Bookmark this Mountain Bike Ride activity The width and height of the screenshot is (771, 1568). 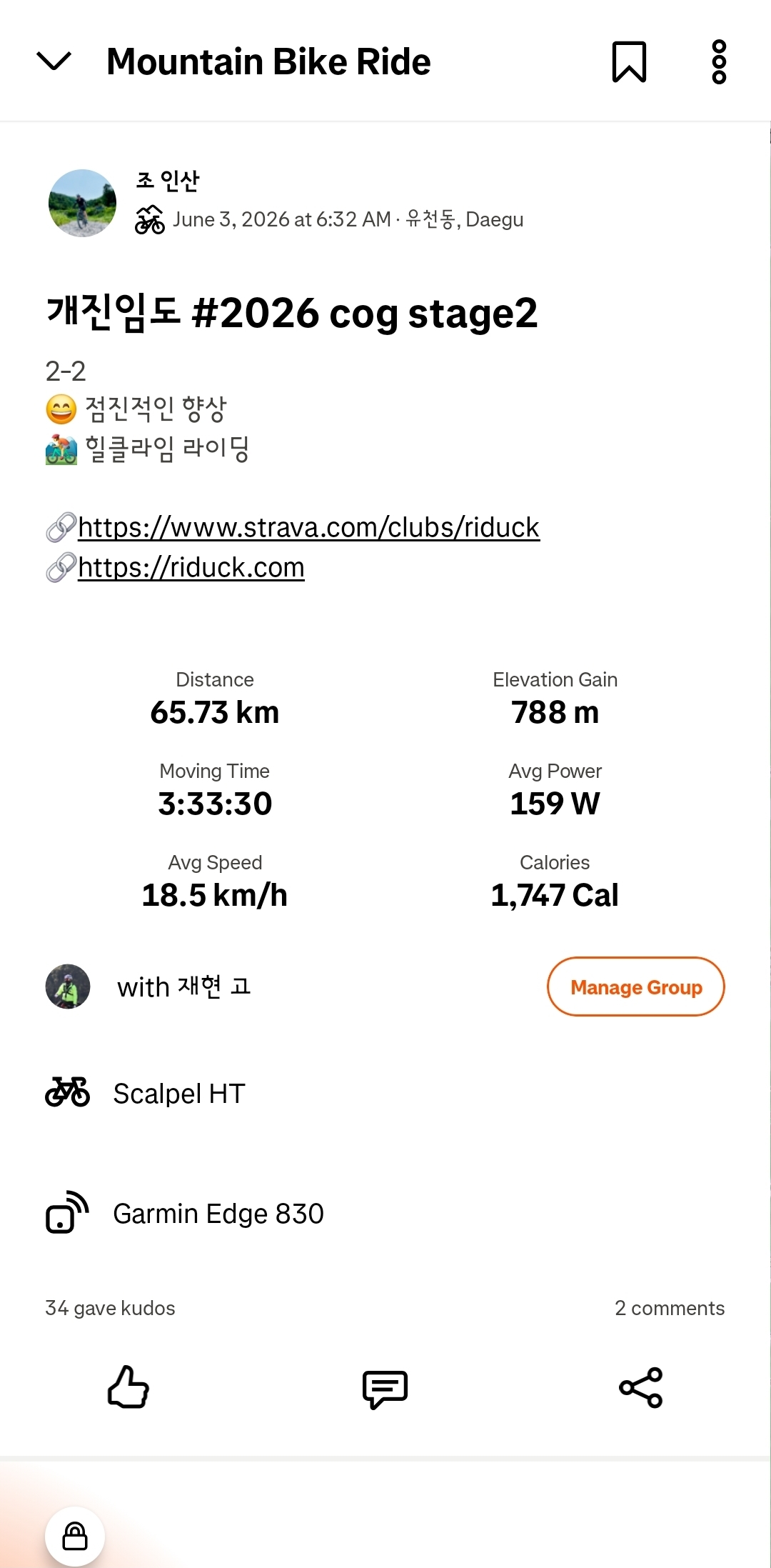pos(629,61)
